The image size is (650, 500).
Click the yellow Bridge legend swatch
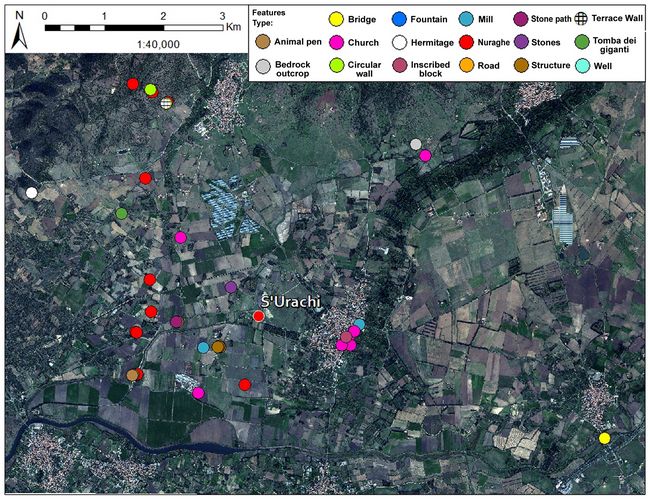pos(336,19)
